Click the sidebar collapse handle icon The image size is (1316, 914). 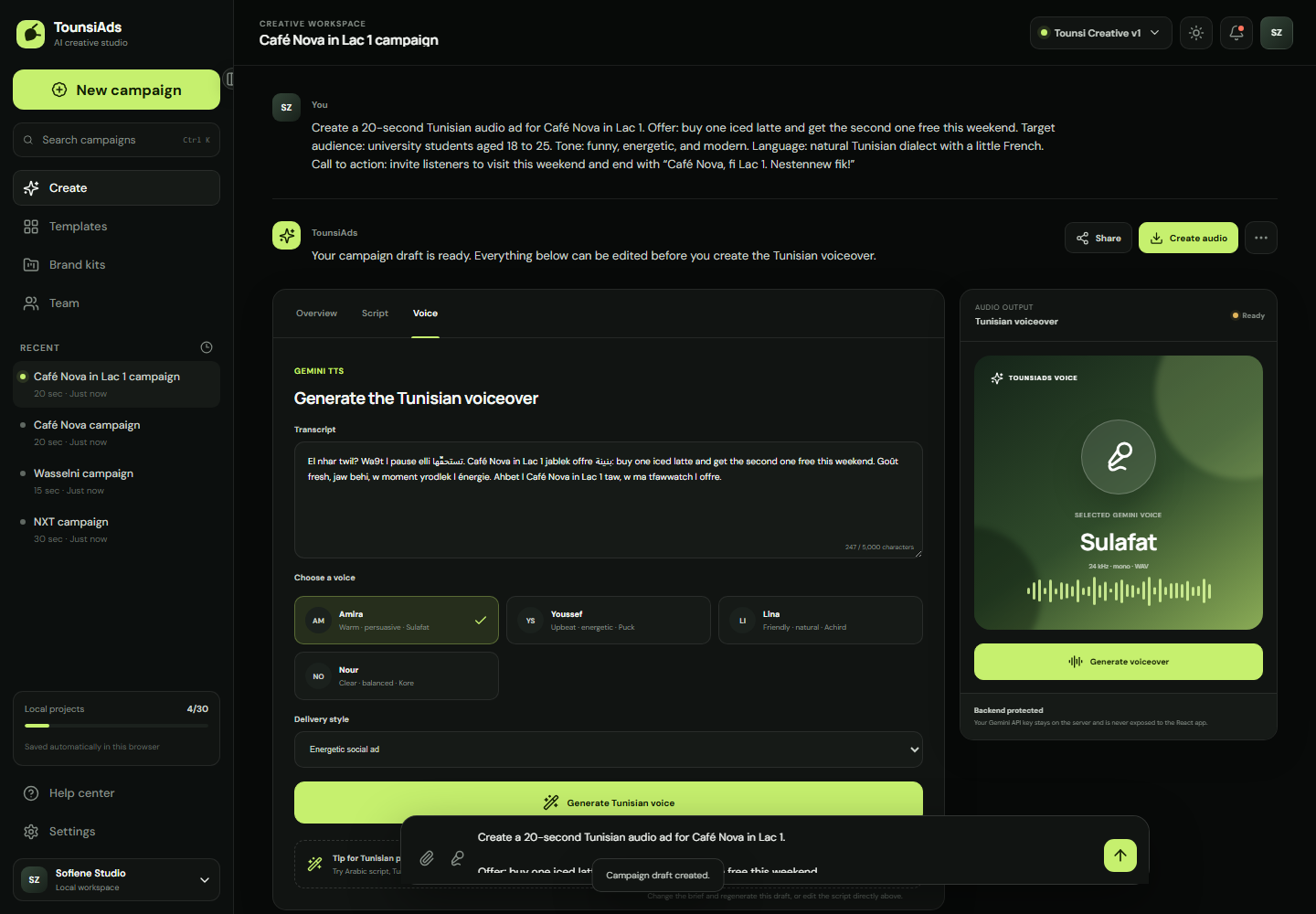(229, 80)
